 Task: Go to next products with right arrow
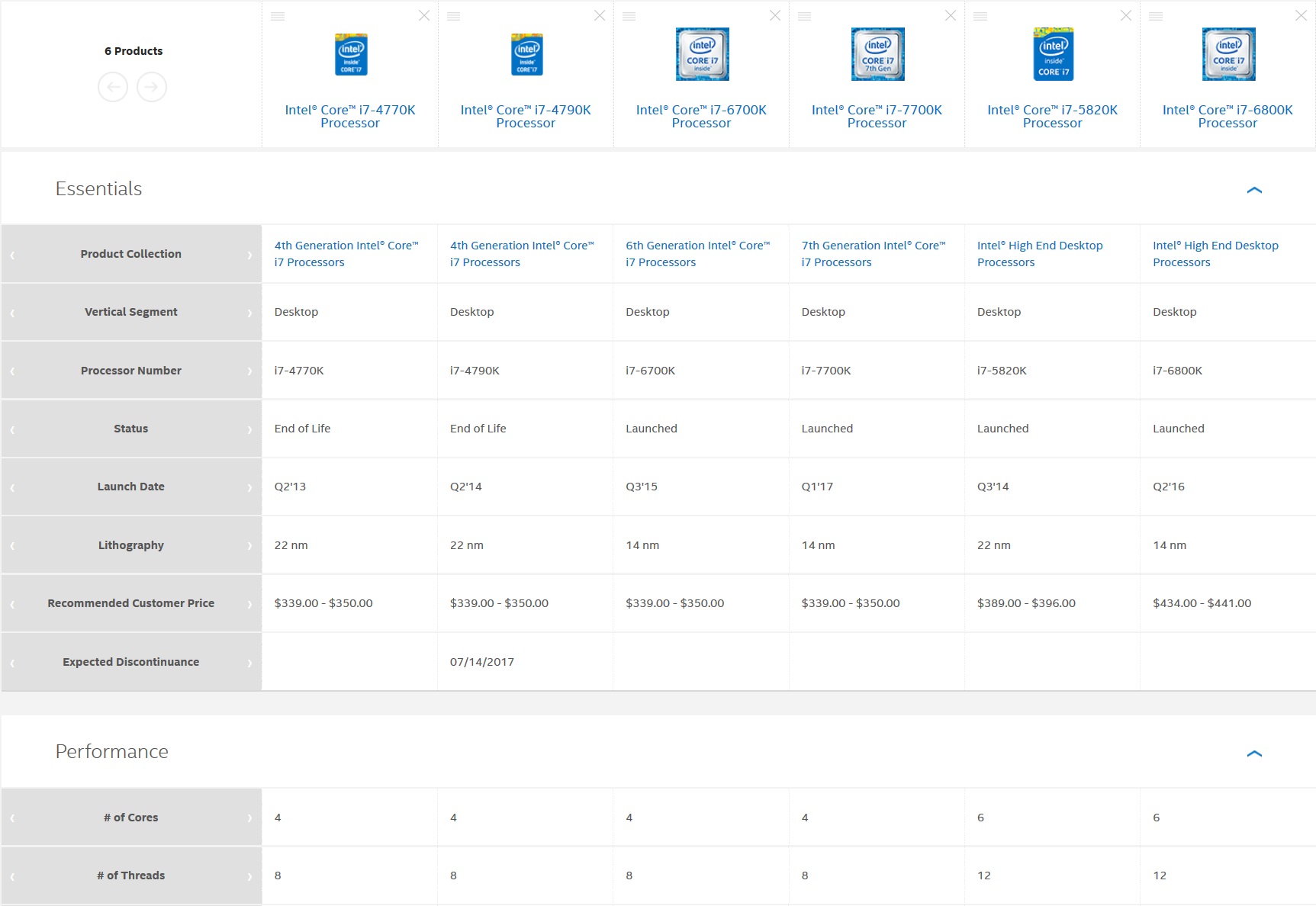tap(152, 87)
